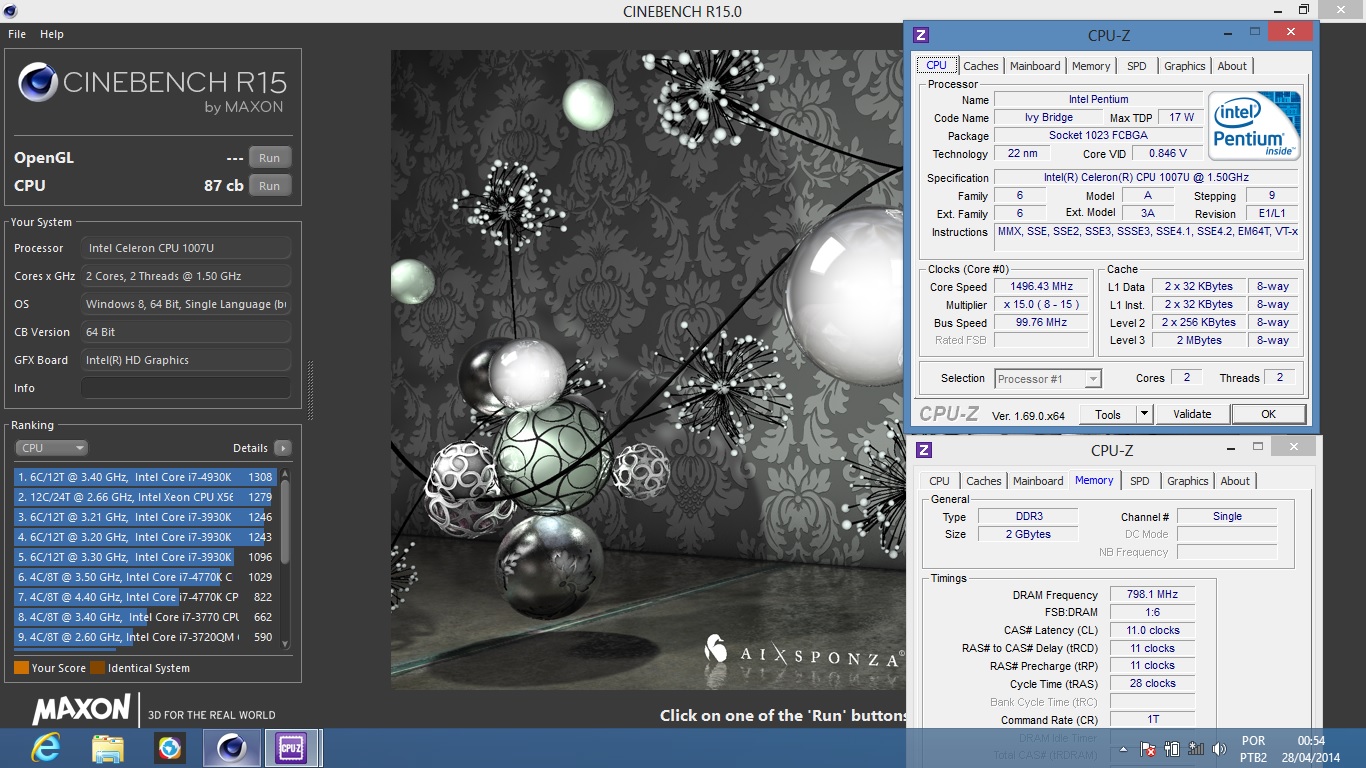Click the Intel Pentium inside logo
Viewport: 1366px width, 768px height.
click(1254, 126)
